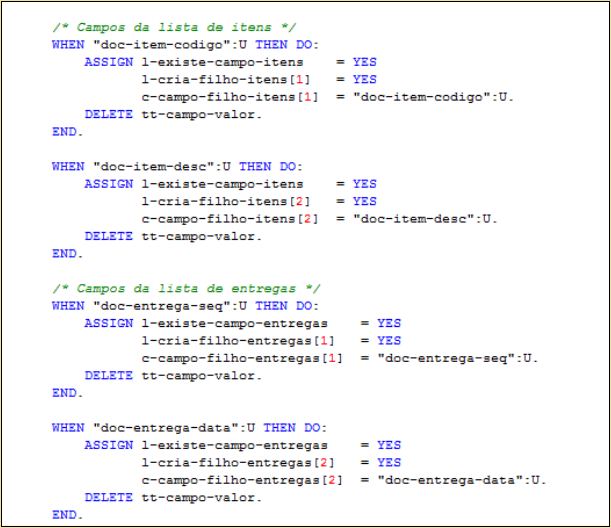Click the comment 'Campos da lista de entregas'

pyautogui.click(x=186, y=289)
